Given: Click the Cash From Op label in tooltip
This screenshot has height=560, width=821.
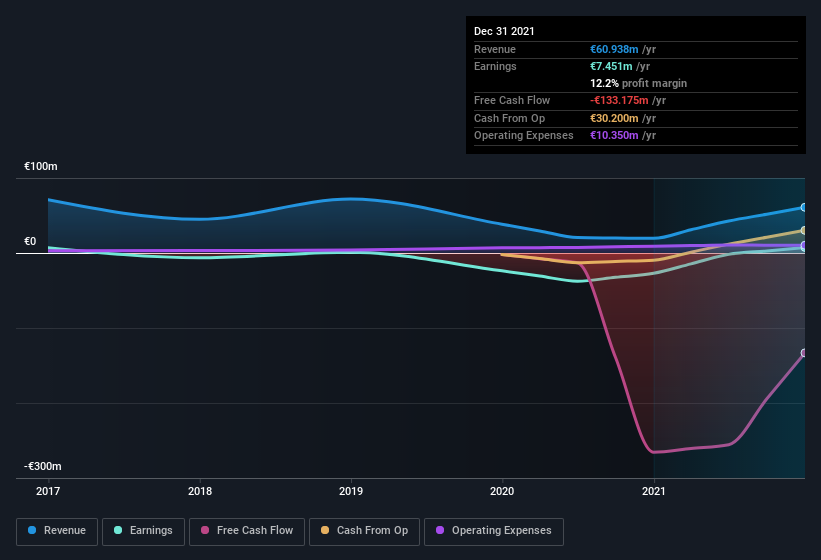Looking at the screenshot, I should pos(509,118).
